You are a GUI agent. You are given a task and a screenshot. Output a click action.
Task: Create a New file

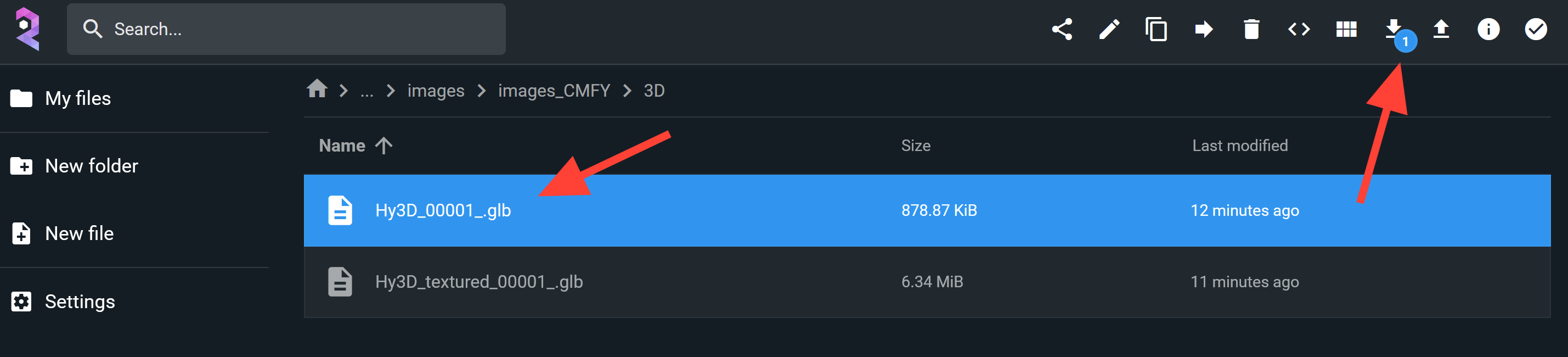pos(79,233)
